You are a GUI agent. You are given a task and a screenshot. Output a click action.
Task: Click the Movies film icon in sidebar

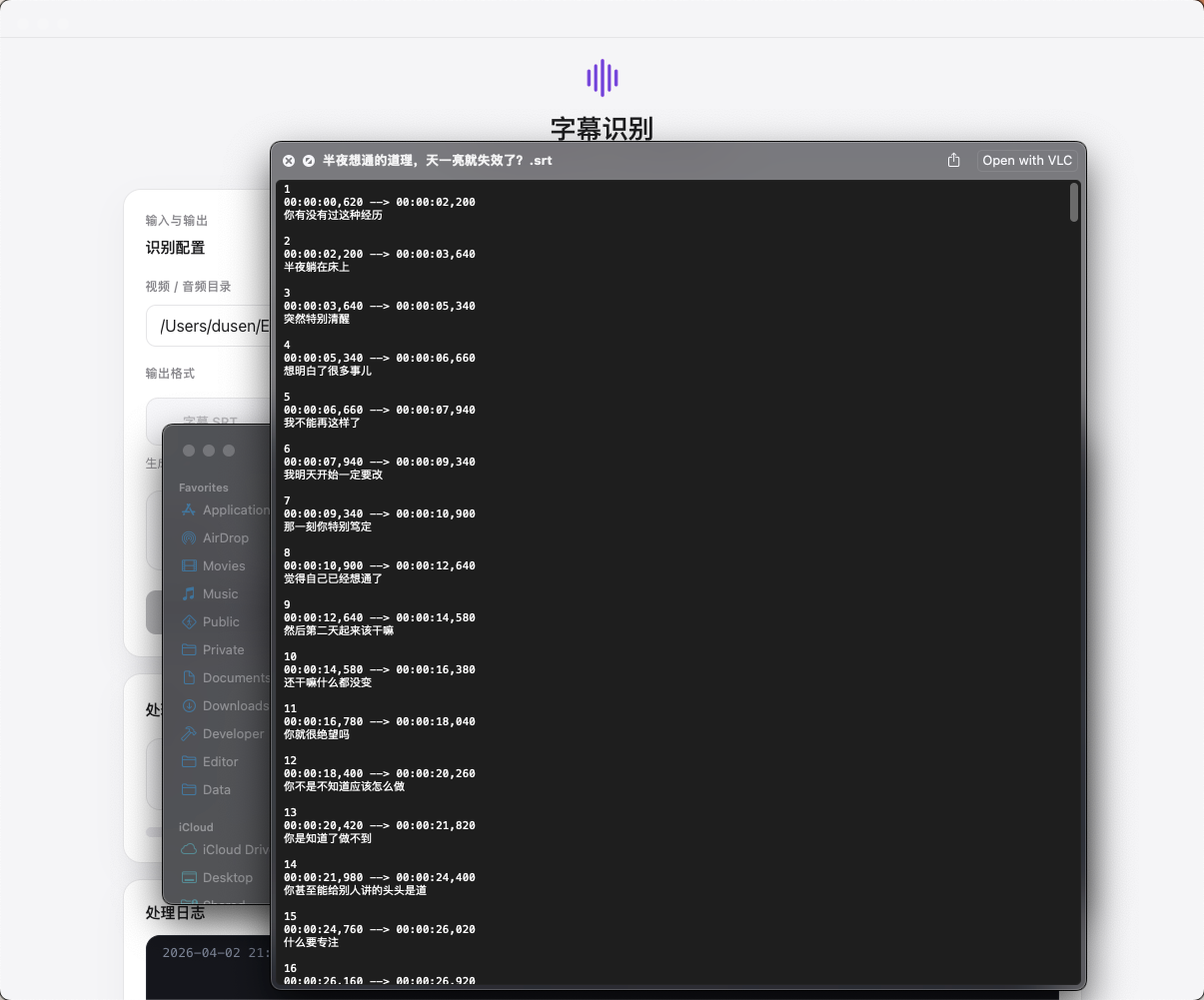189,565
